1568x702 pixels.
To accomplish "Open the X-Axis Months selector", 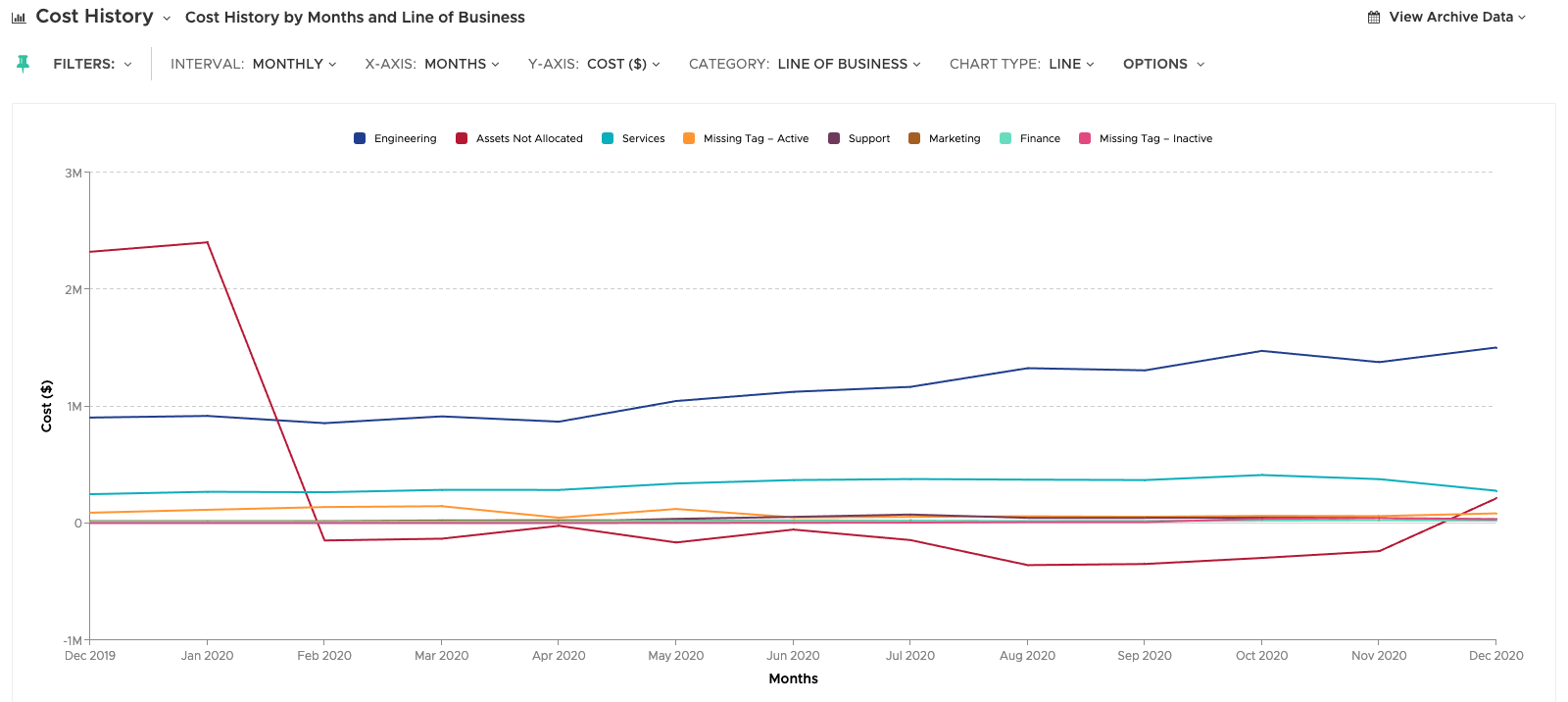I will [461, 64].
